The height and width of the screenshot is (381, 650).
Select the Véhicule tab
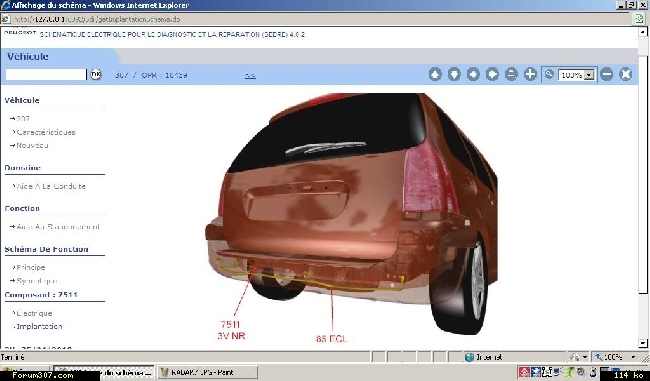coord(27,56)
